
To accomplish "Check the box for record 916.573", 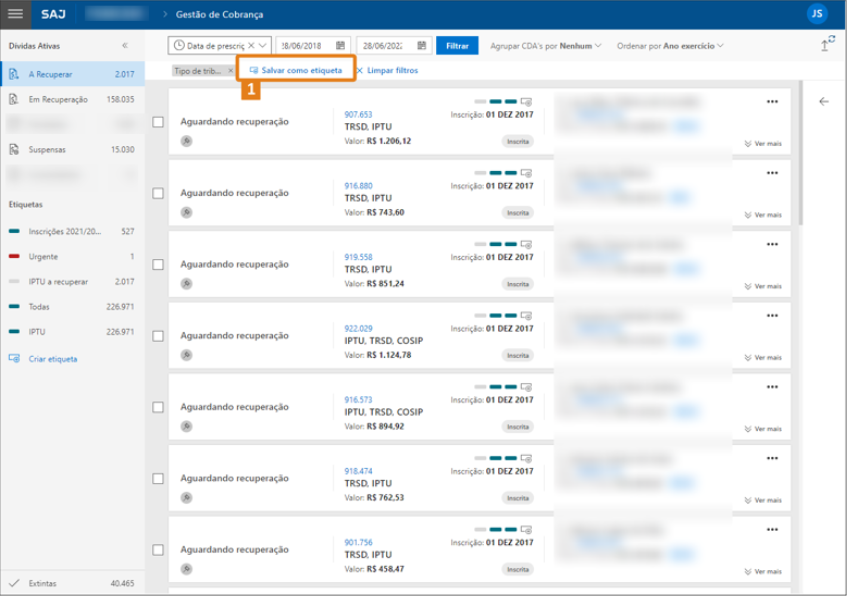I will 158,408.
